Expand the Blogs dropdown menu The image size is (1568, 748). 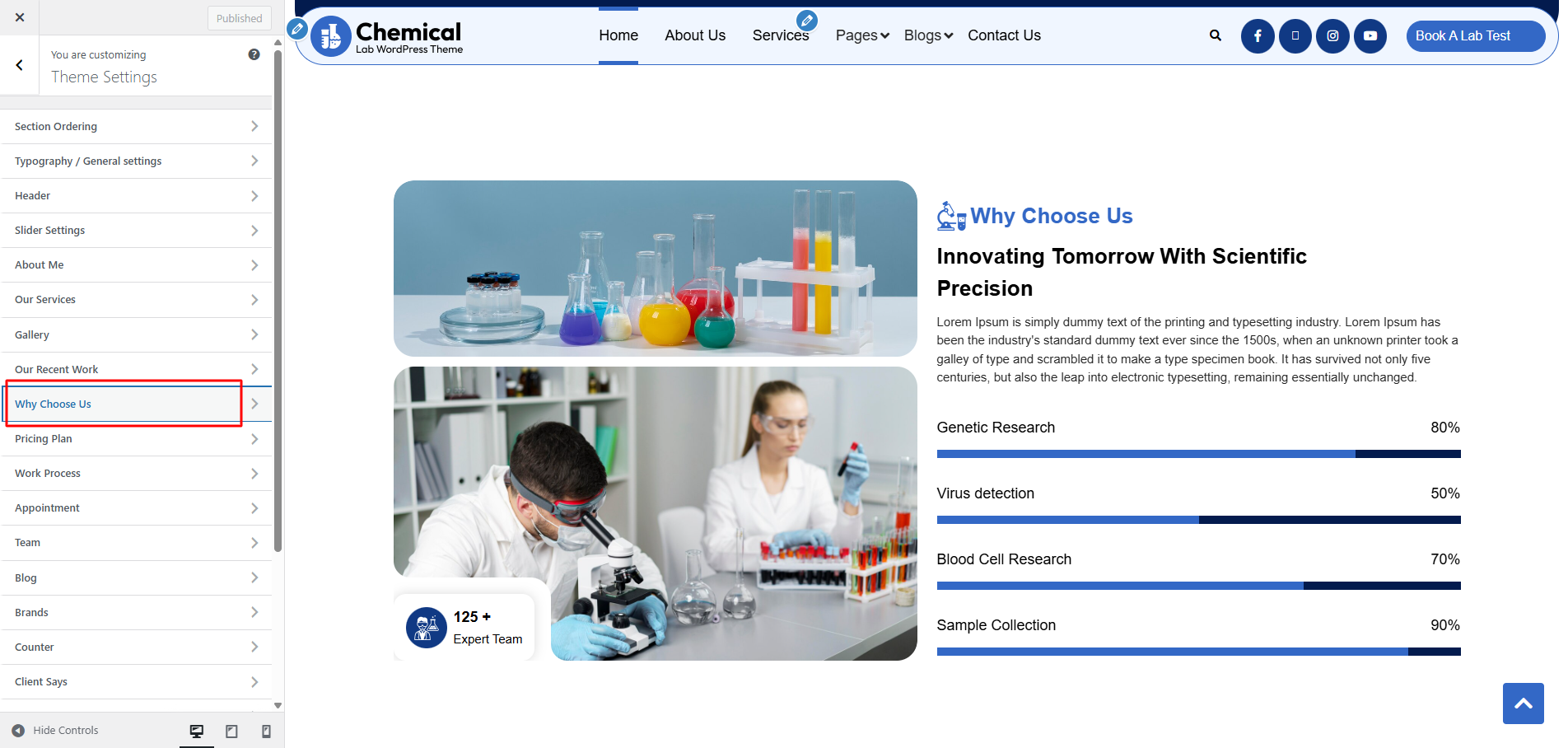(927, 35)
